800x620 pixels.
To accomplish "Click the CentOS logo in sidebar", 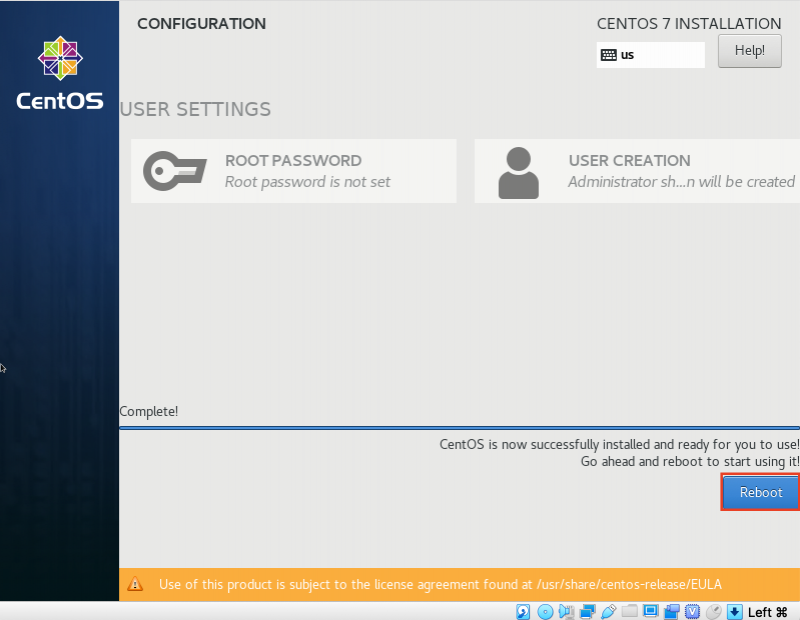I will coord(60,73).
